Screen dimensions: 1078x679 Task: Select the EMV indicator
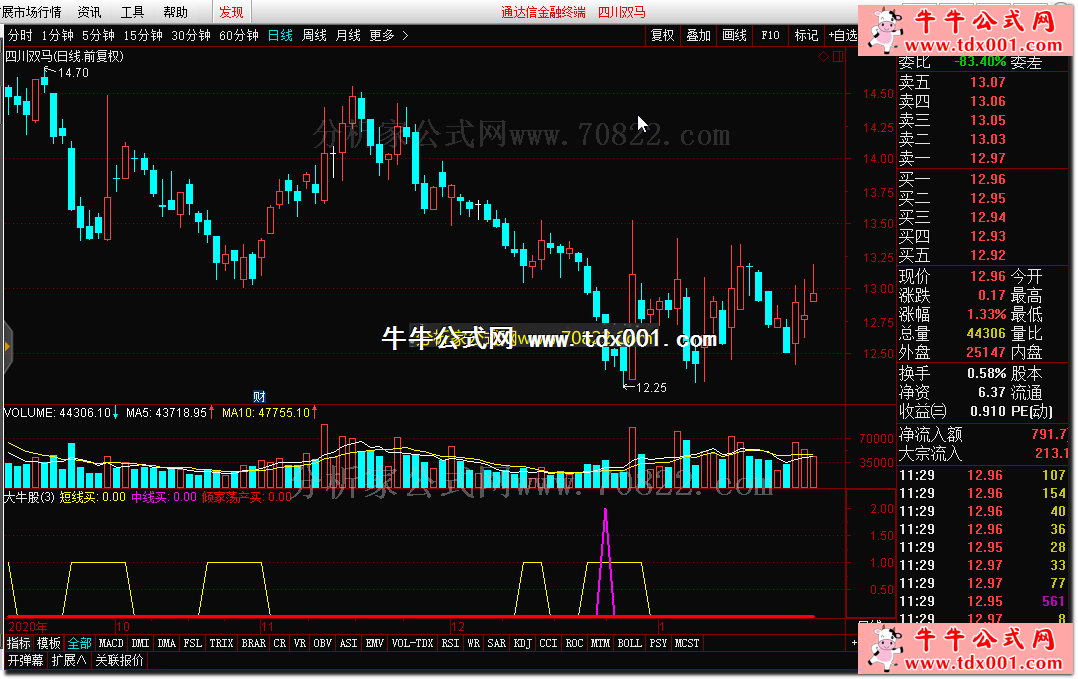375,643
